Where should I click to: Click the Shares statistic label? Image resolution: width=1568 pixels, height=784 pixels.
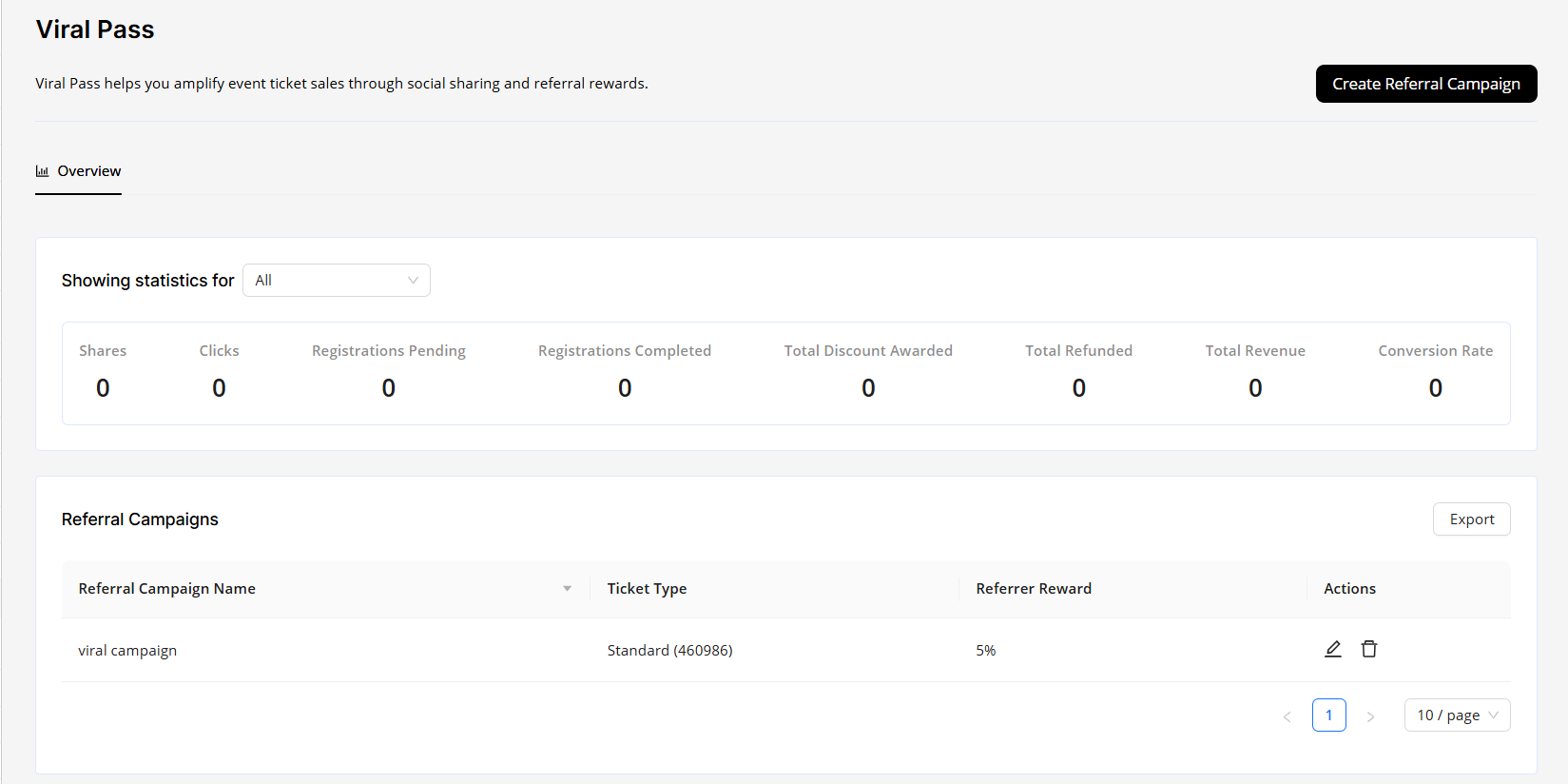[x=103, y=351]
